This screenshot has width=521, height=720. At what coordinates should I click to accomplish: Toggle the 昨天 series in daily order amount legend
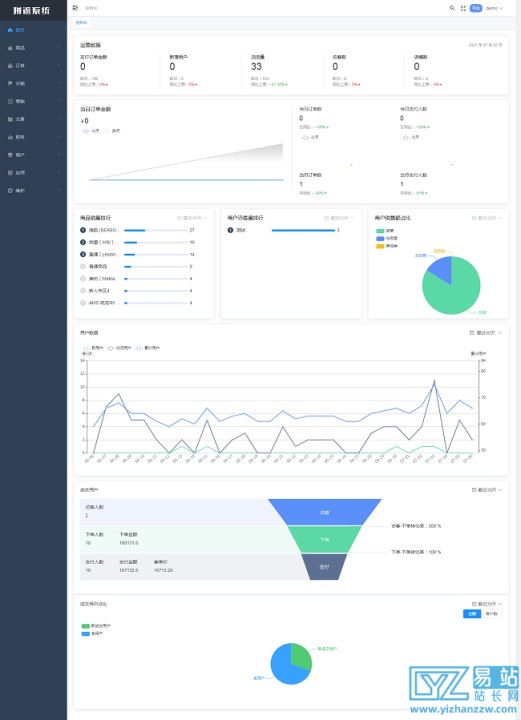[112, 131]
